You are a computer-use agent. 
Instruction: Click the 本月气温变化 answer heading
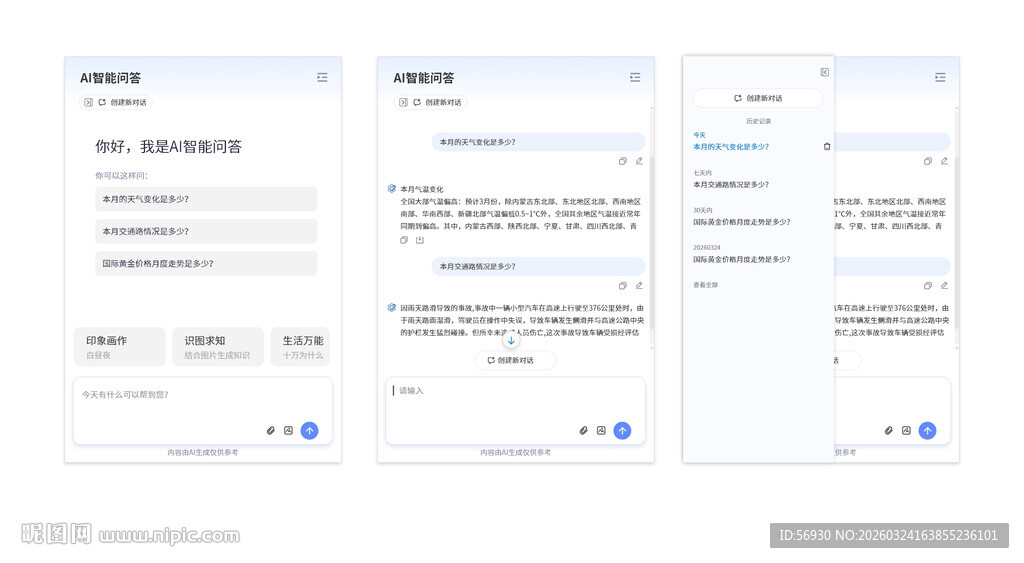pos(422,189)
